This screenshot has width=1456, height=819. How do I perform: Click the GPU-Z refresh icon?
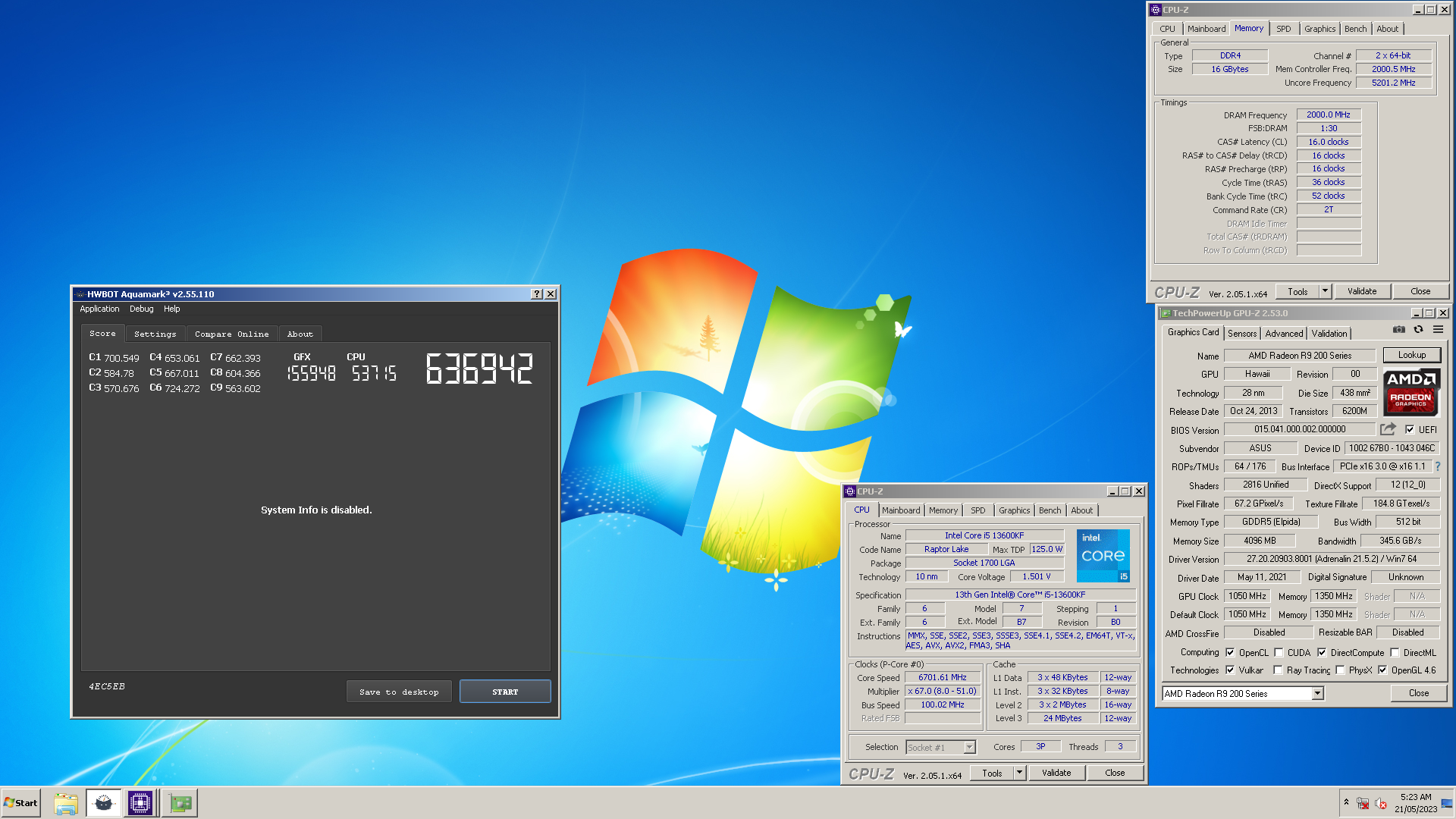click(1418, 330)
